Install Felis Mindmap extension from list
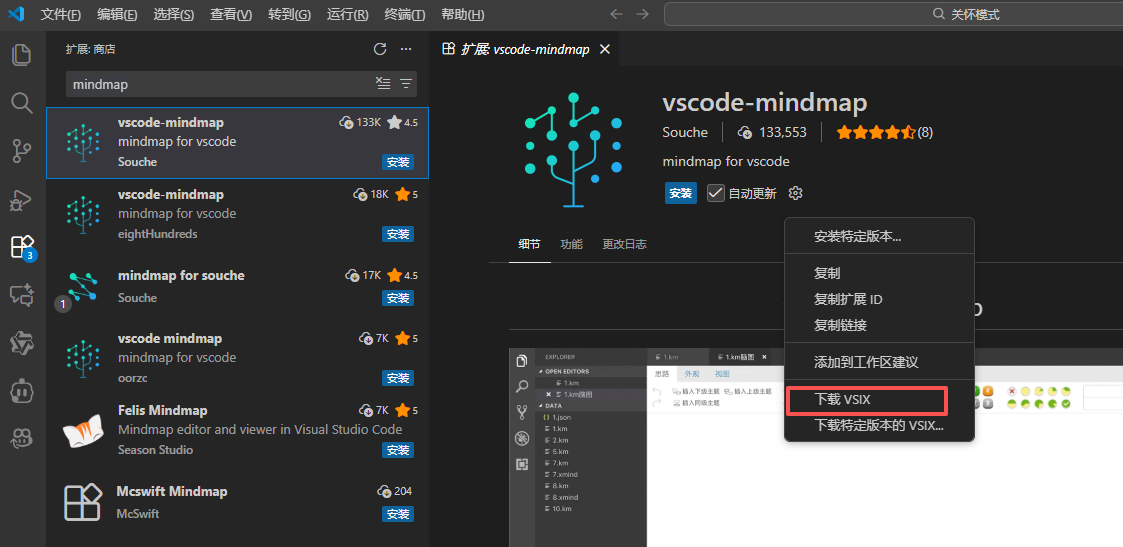 pyautogui.click(x=398, y=450)
